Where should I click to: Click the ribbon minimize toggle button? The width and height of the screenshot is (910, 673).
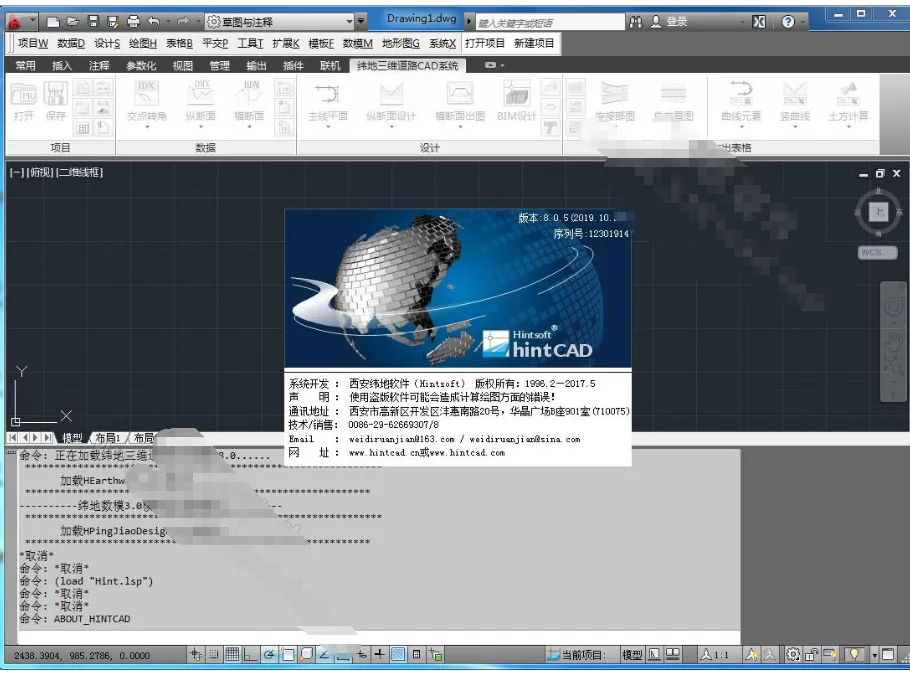491,66
